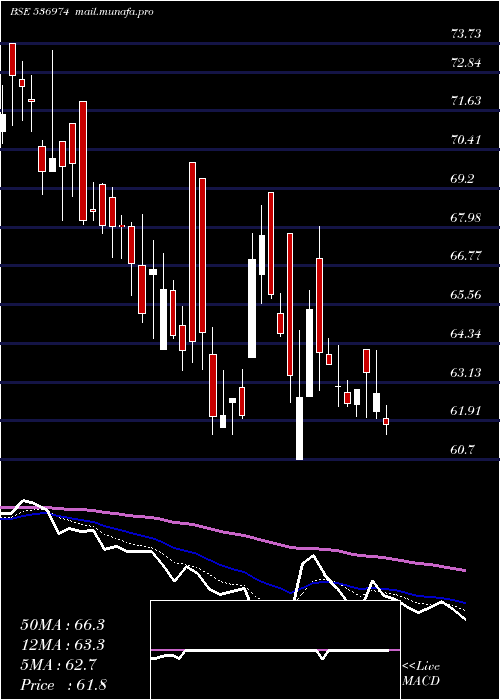The image size is (500, 700).
Task: Click the 50MA : 66.3 readout
Action: [62, 625]
